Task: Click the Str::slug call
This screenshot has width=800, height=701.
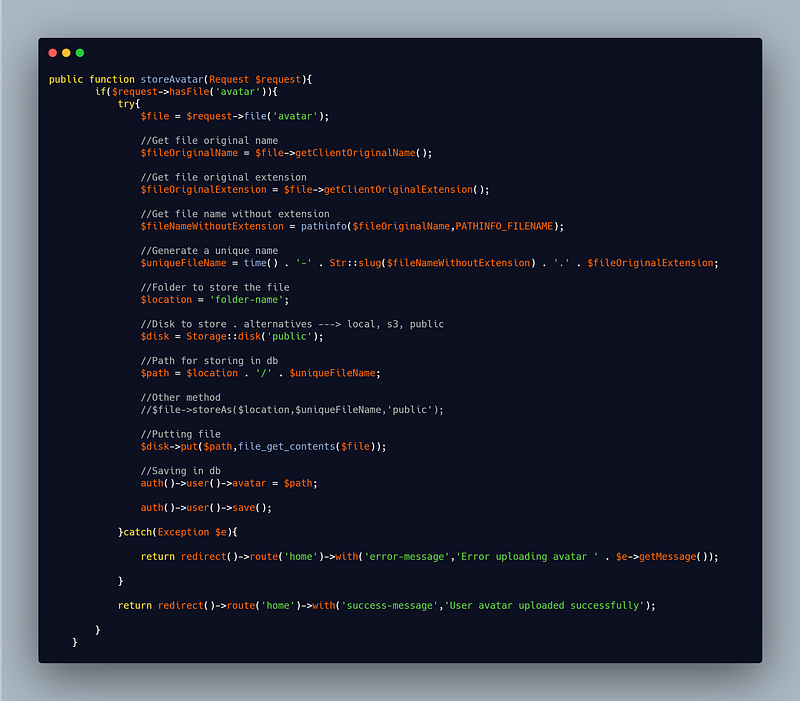Action: click(355, 263)
